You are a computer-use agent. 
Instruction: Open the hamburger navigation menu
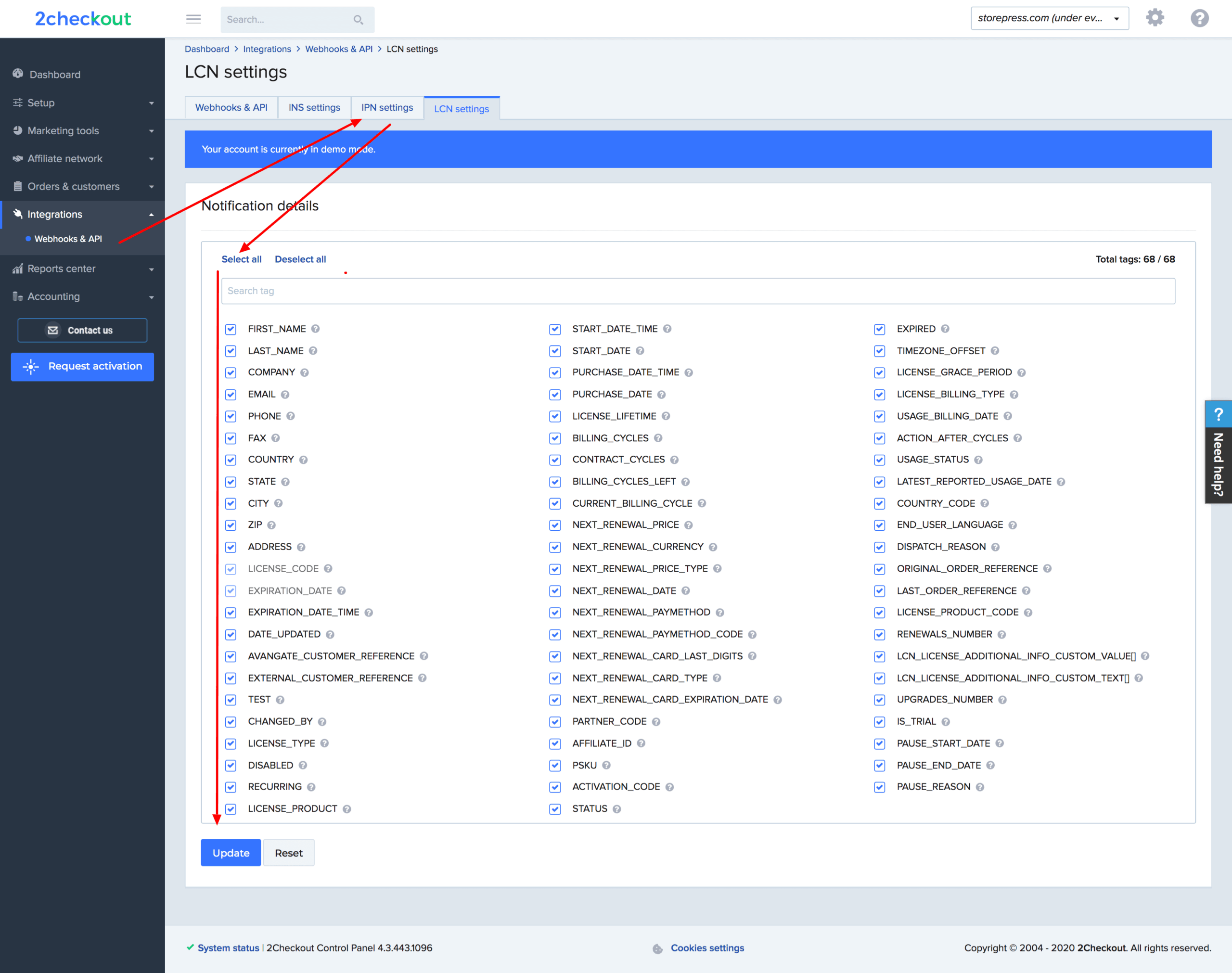coord(193,19)
